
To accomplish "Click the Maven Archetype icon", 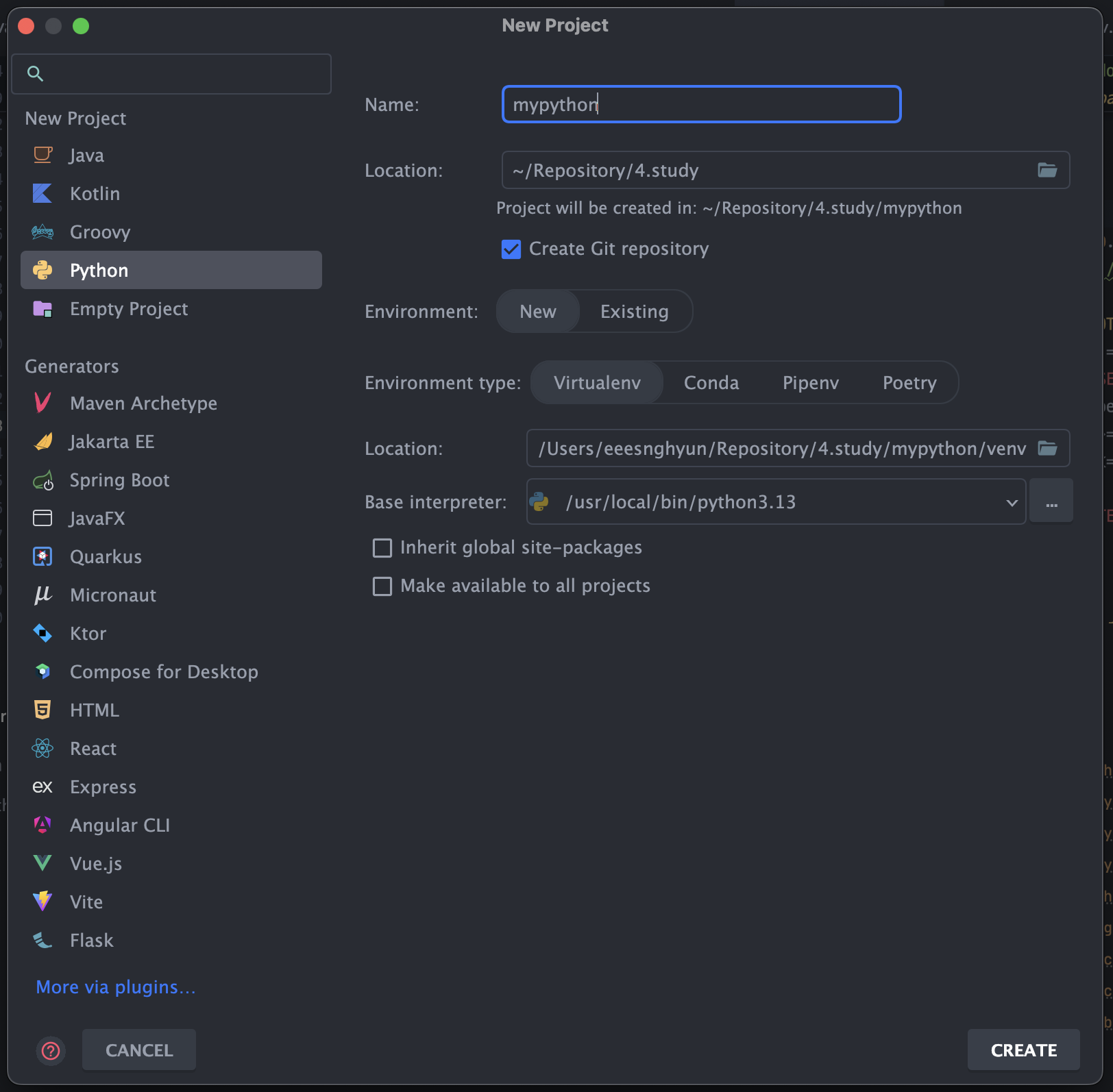I will [x=42, y=403].
